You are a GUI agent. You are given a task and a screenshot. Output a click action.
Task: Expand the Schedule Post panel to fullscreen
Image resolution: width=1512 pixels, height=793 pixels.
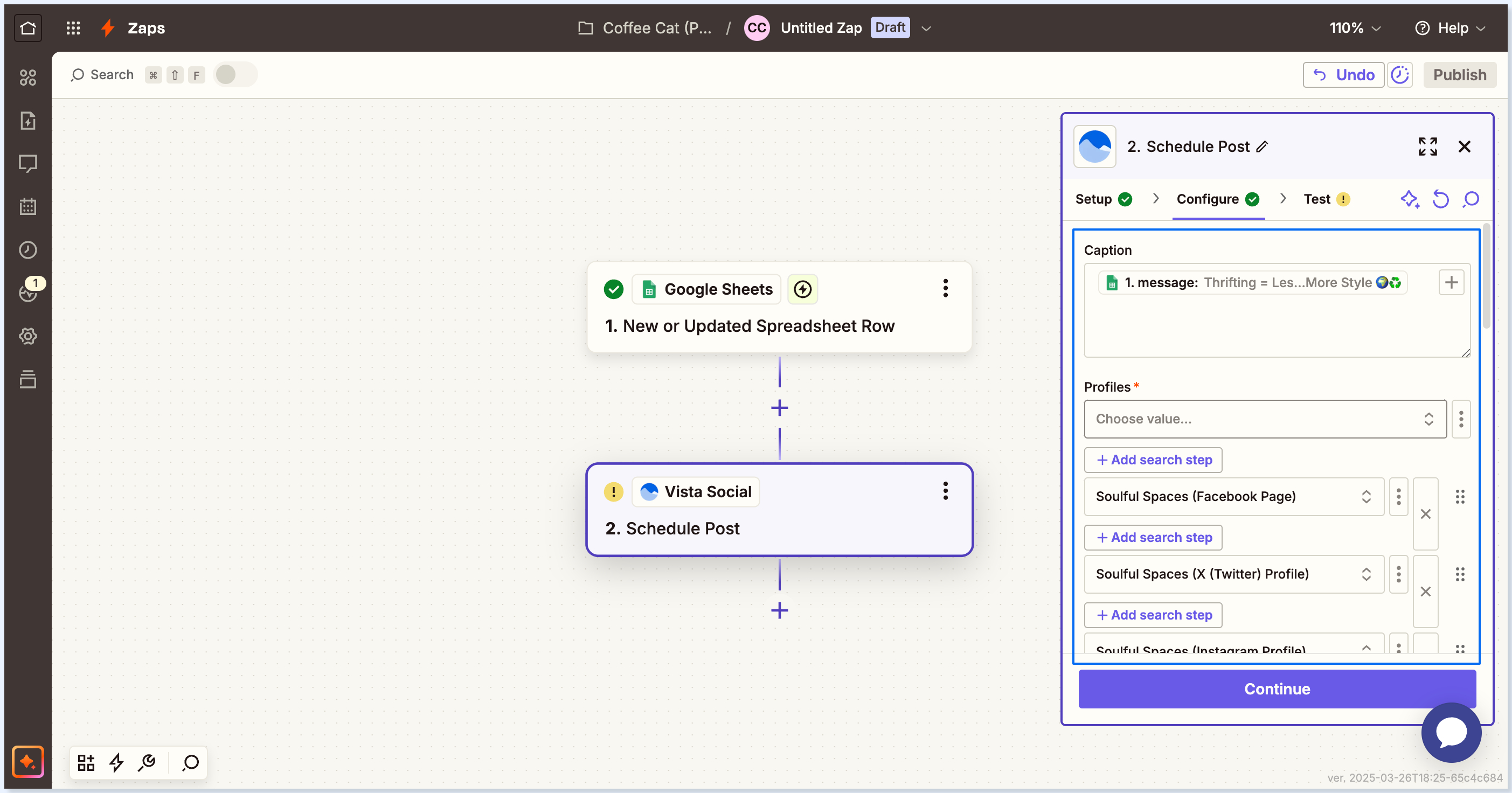coord(1427,146)
